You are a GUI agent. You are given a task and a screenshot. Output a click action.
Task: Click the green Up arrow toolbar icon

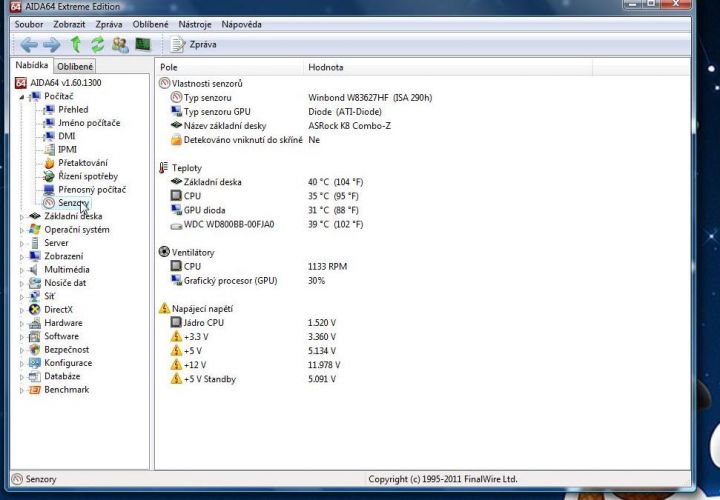(x=76, y=45)
